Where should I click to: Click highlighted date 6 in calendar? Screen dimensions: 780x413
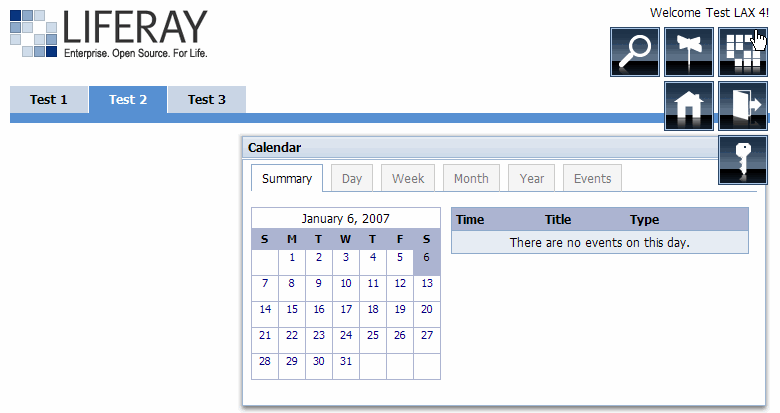tap(427, 257)
